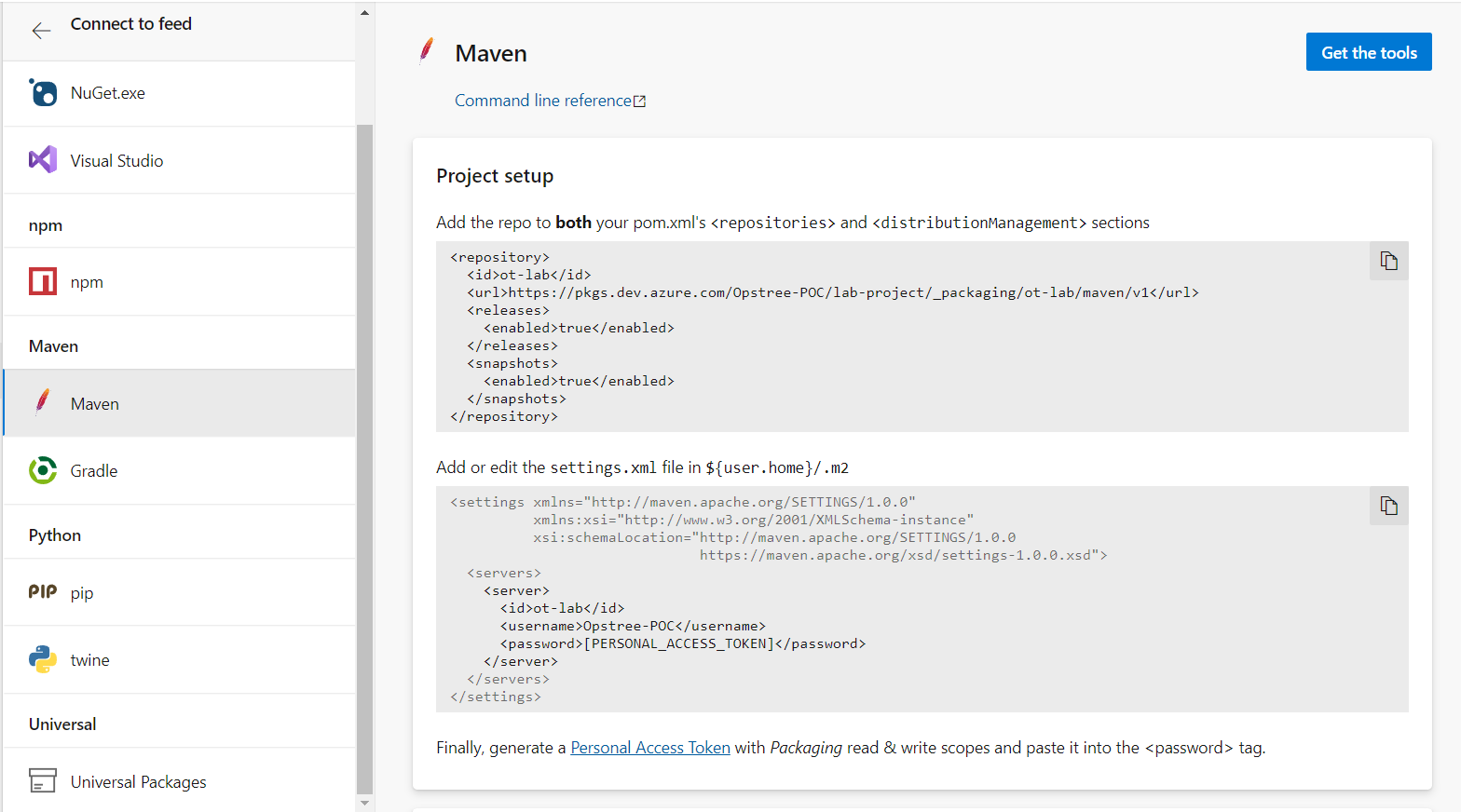
Task: Click the Maven feather icon in sidebar
Action: click(x=43, y=402)
